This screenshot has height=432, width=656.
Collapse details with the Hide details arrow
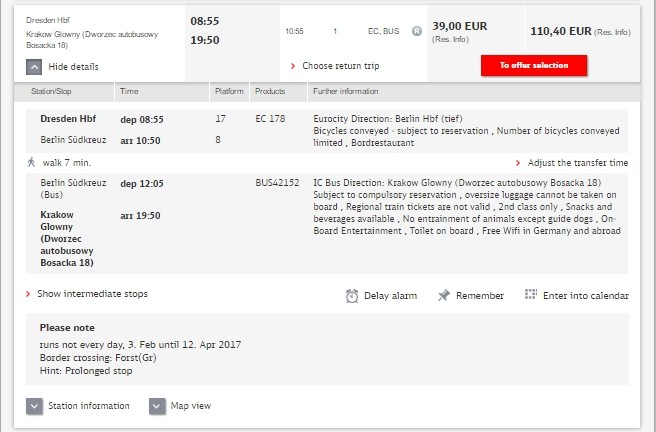[x=34, y=66]
